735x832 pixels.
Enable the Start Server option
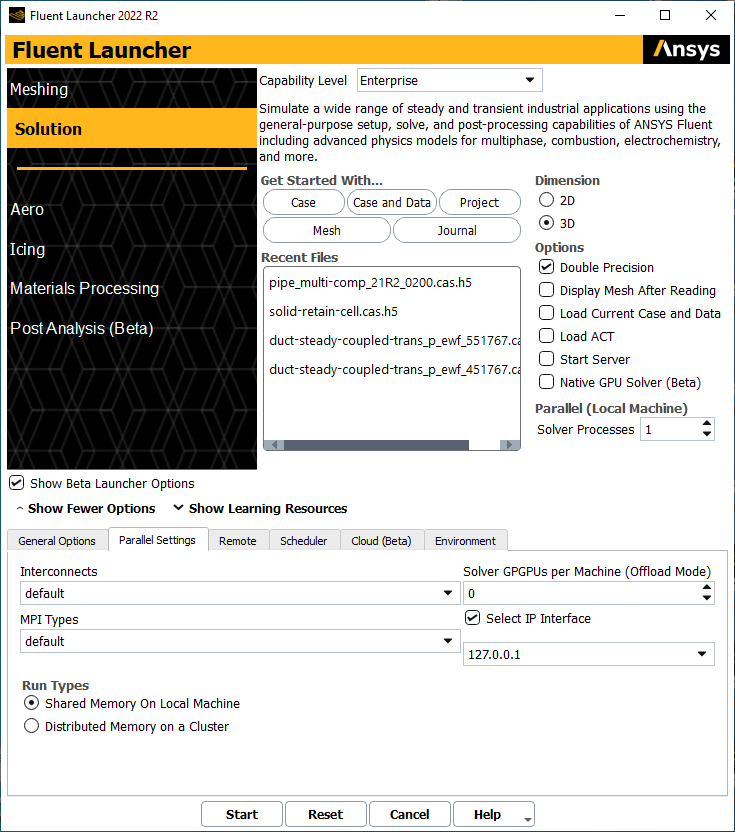tap(546, 359)
